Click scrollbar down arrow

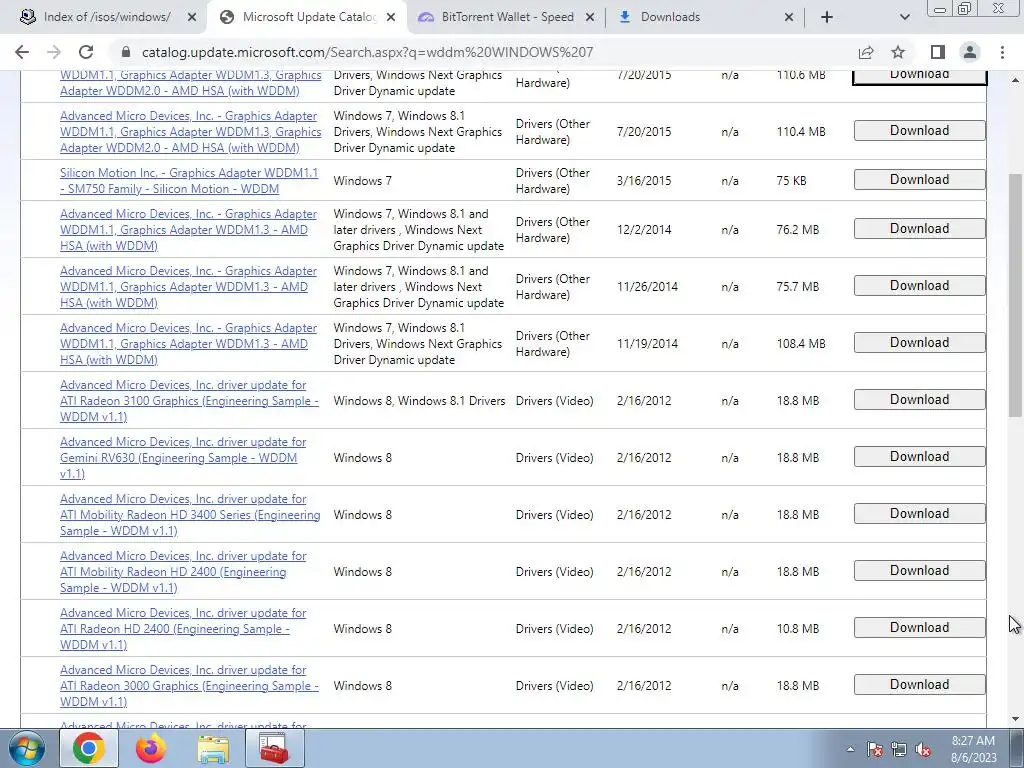pyautogui.click(x=1015, y=720)
